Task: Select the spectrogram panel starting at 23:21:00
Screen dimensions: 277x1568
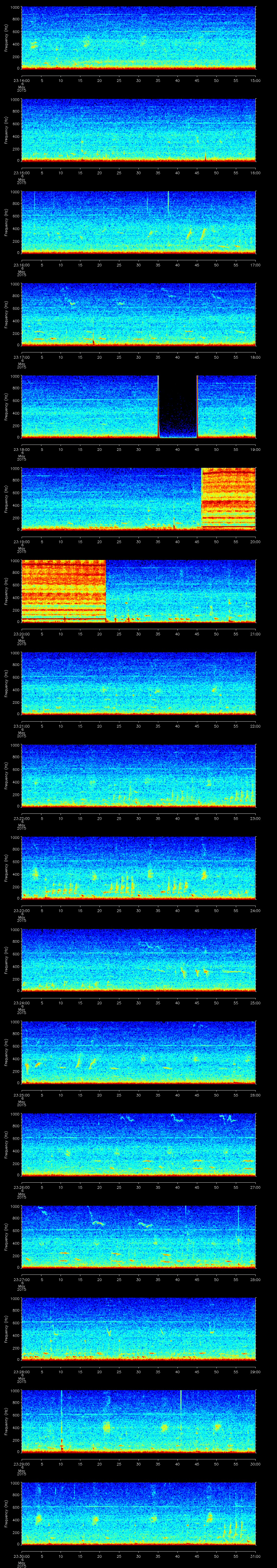Action: click(138, 683)
